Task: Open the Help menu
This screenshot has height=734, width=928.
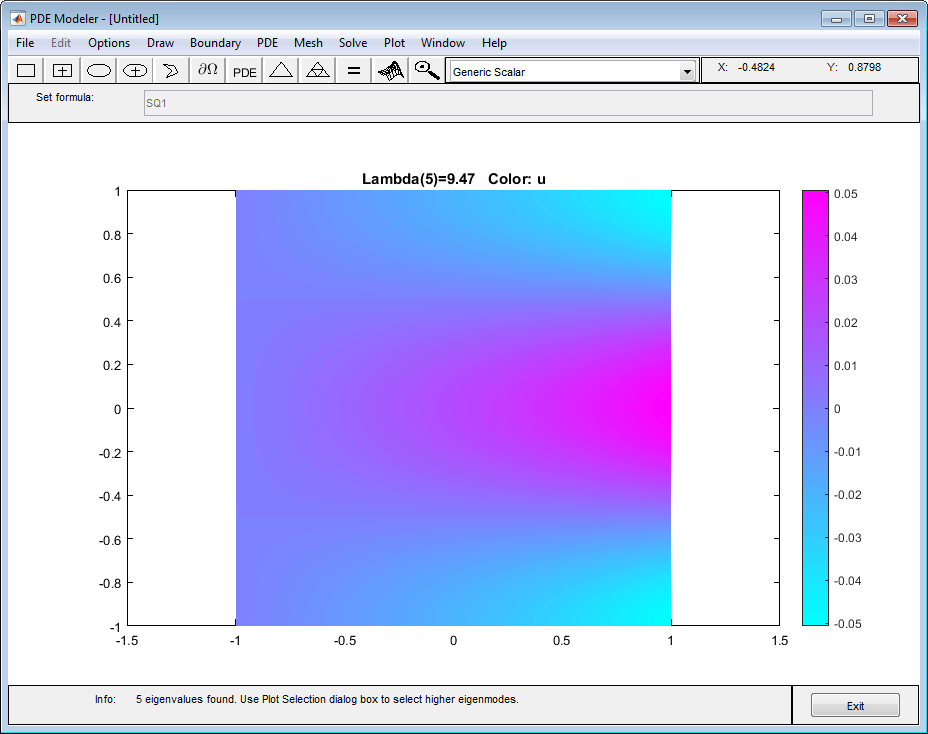Action: 494,43
